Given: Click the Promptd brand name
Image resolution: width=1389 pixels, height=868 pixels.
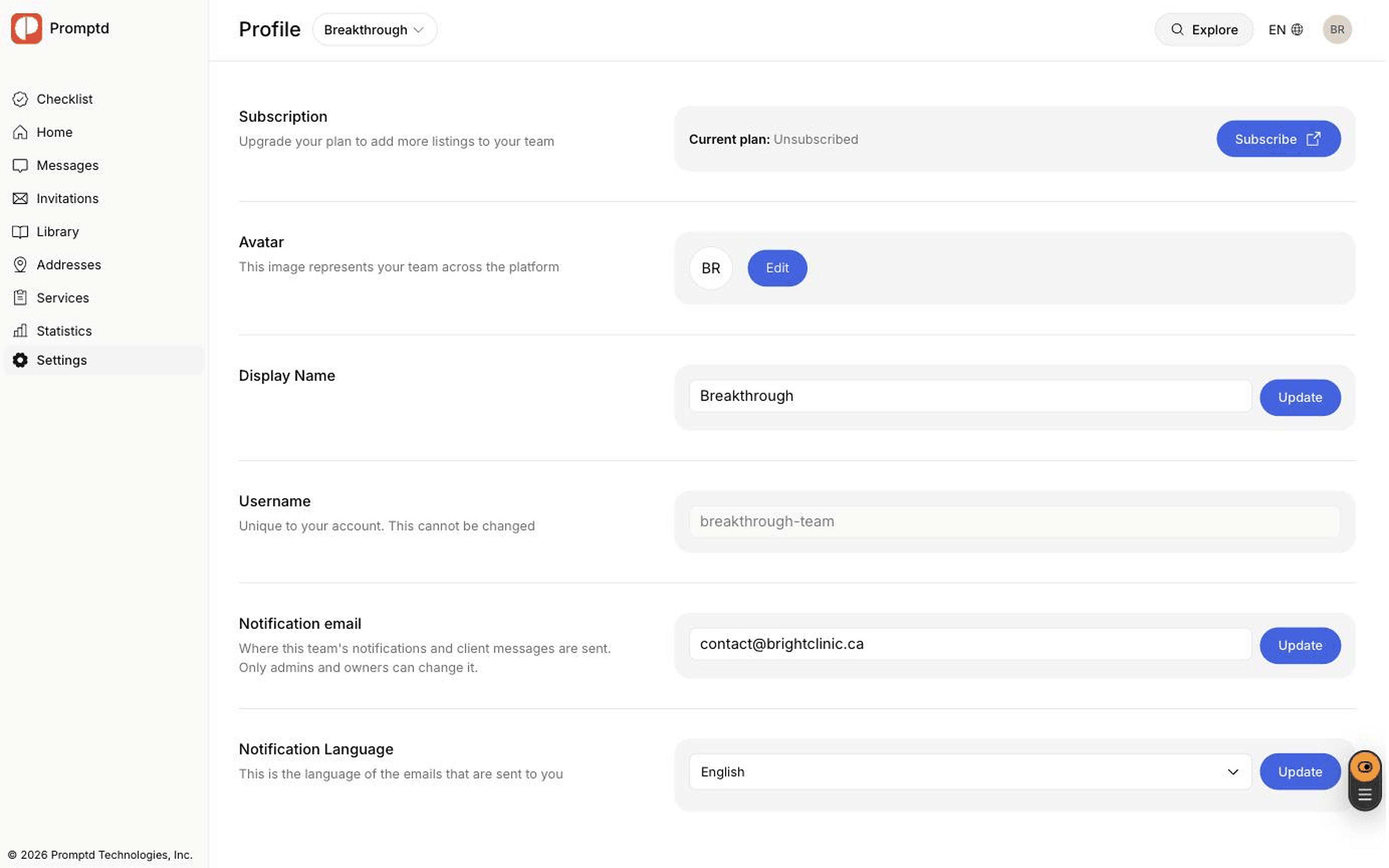Looking at the screenshot, I should [x=79, y=28].
